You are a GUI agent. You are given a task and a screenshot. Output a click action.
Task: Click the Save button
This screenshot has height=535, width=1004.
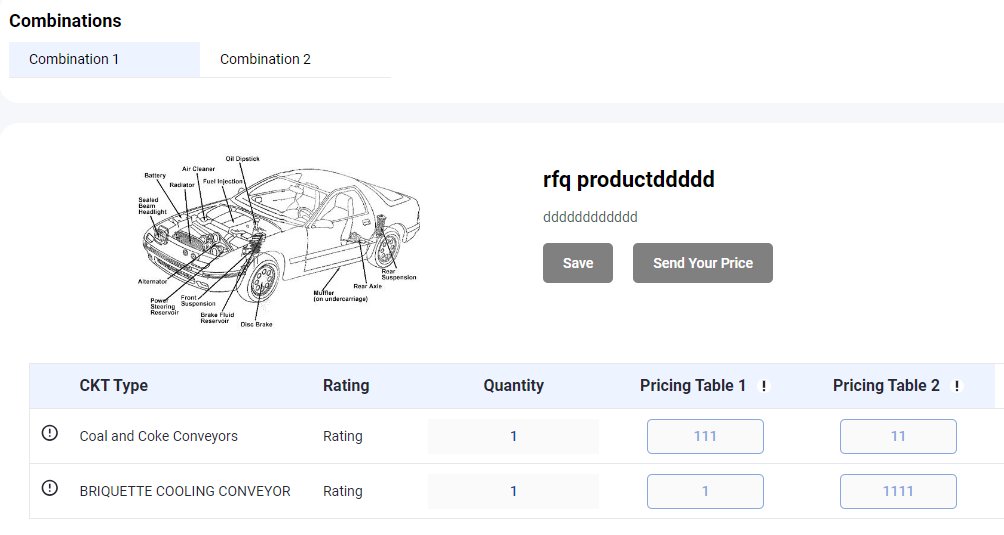578,263
